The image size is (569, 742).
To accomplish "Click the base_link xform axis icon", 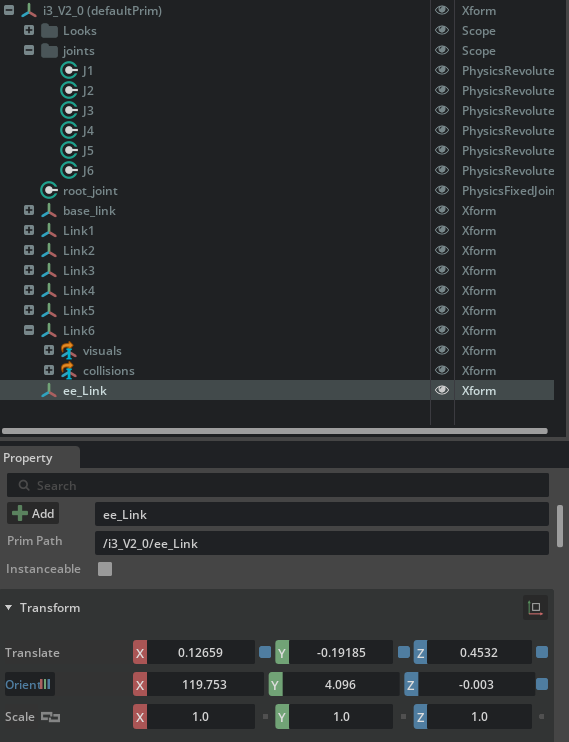I will (x=49, y=211).
